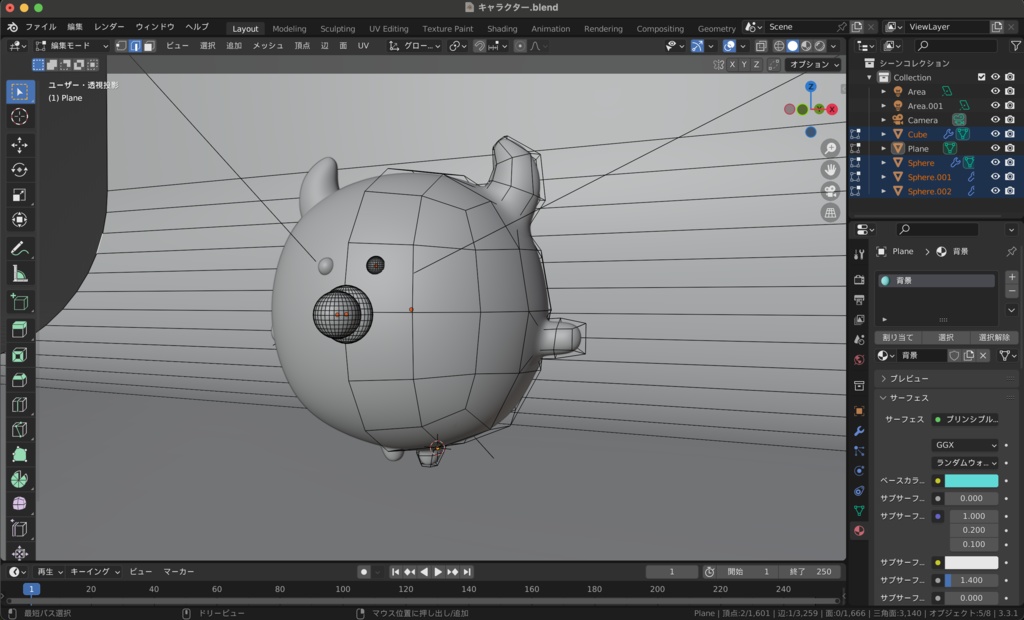1024x620 pixels.
Task: Click the 割り当て (Assign) material button
Action: 897,337
